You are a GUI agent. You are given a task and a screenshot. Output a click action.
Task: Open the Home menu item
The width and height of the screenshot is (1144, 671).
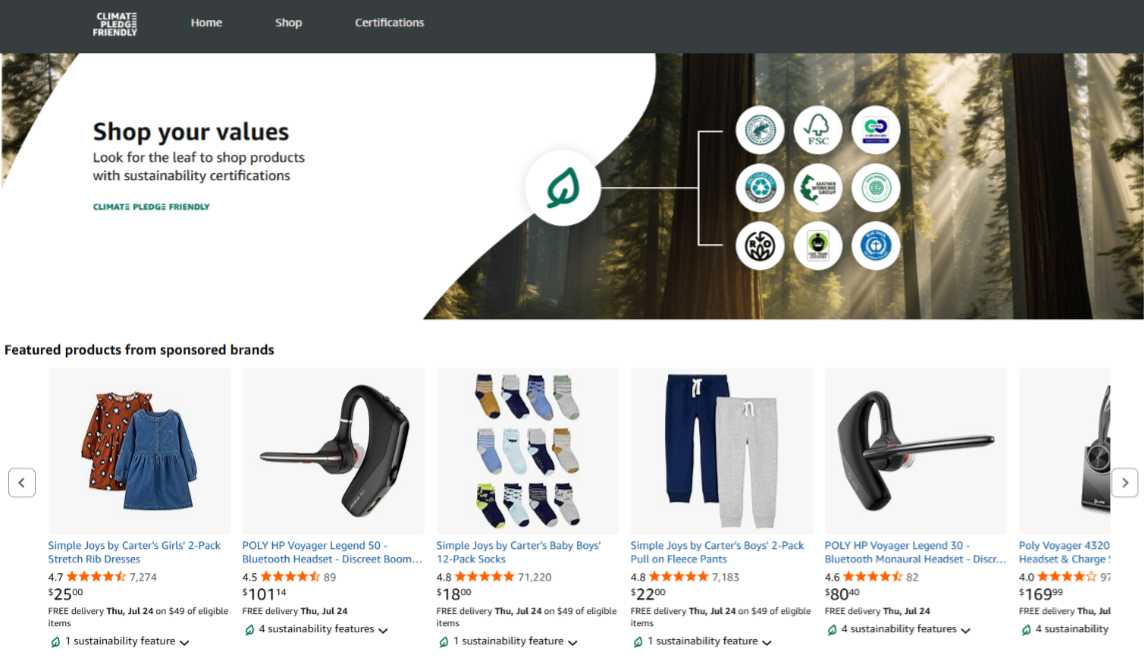click(206, 23)
